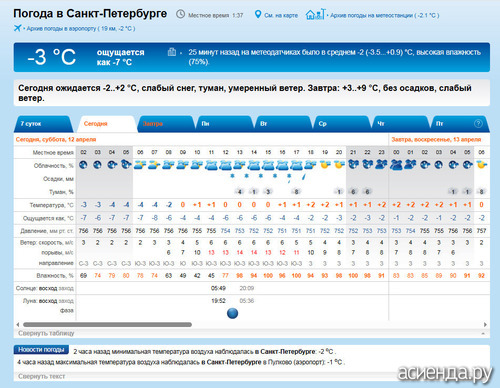
Task: Click the sunny icon at hour 19
Action: click(325, 164)
